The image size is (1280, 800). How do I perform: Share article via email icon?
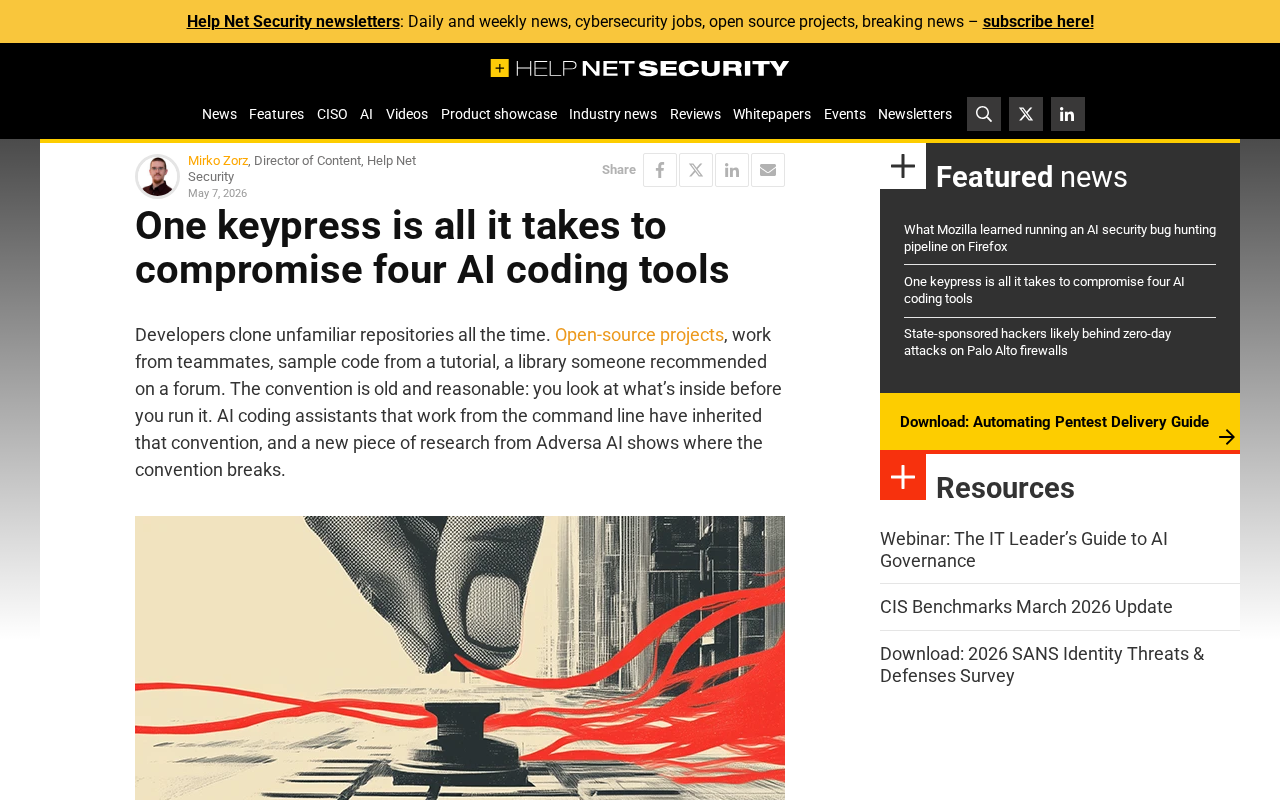pos(768,170)
